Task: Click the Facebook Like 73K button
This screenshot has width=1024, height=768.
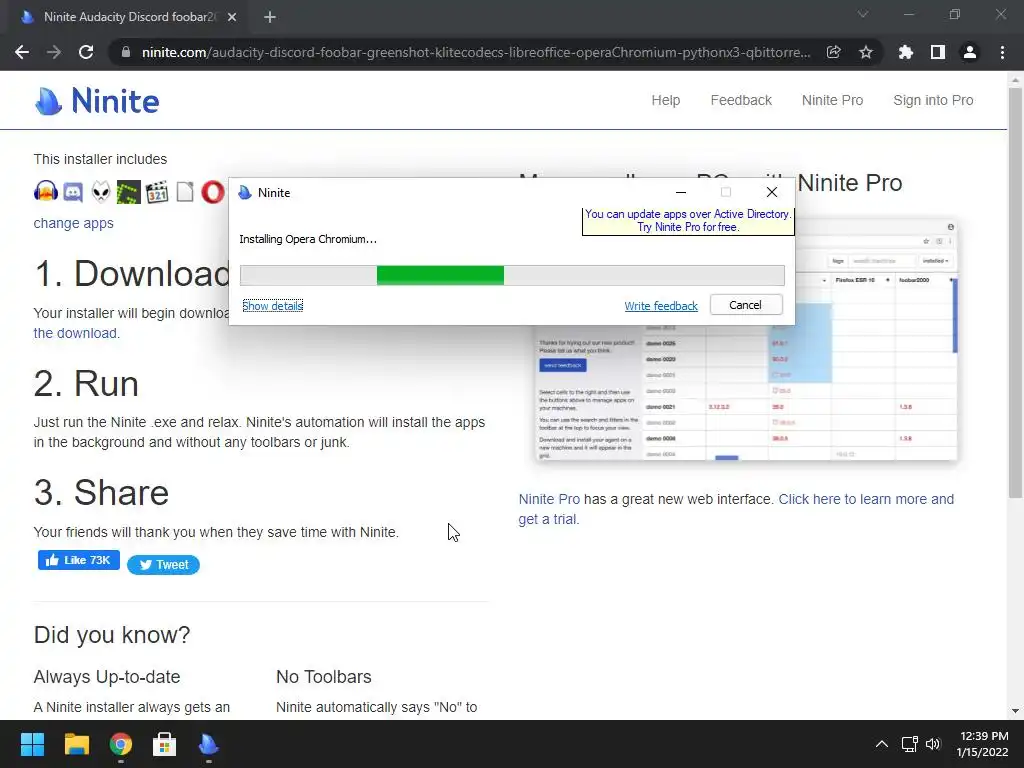Action: pyautogui.click(x=79, y=560)
